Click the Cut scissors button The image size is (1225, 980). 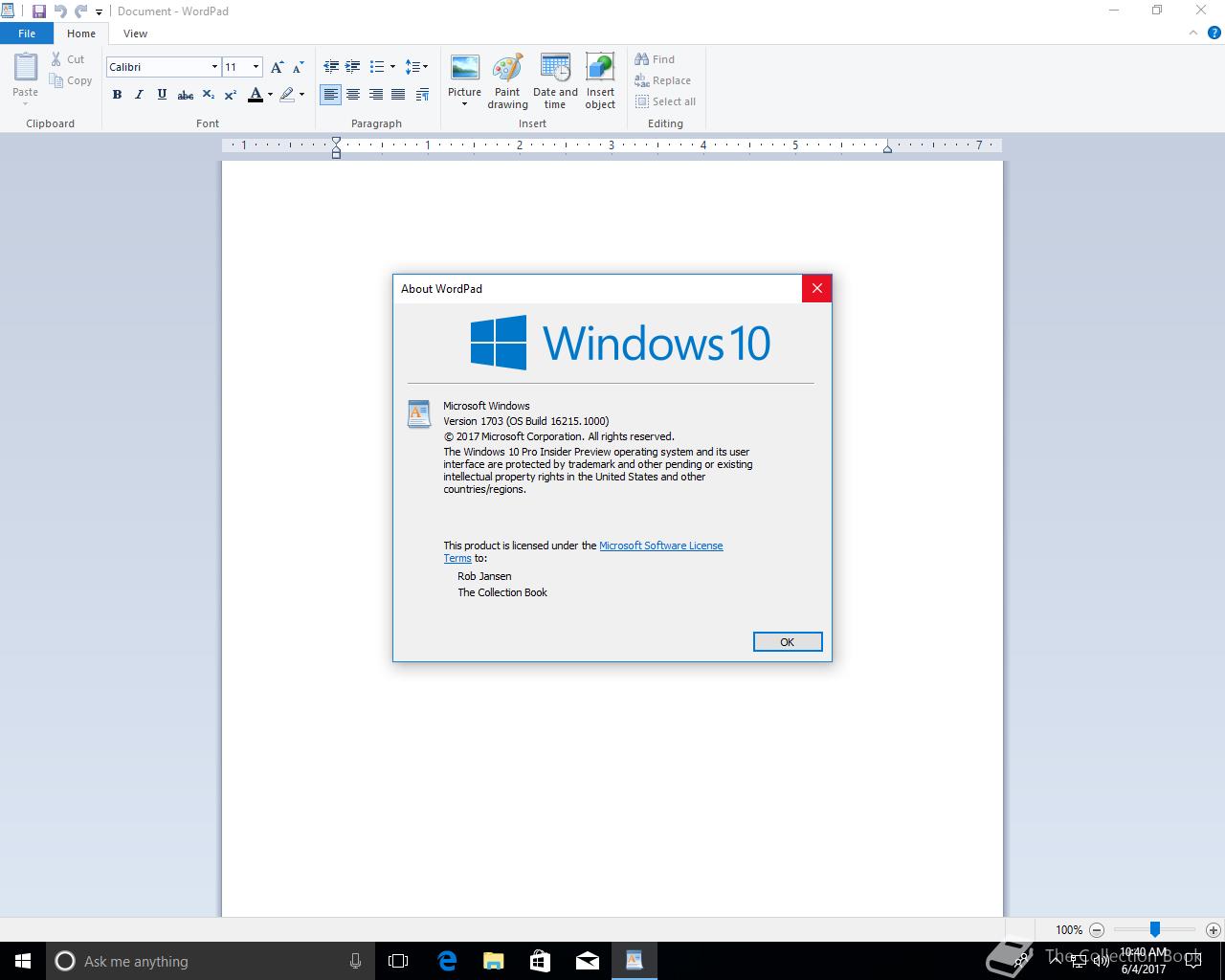[68, 59]
